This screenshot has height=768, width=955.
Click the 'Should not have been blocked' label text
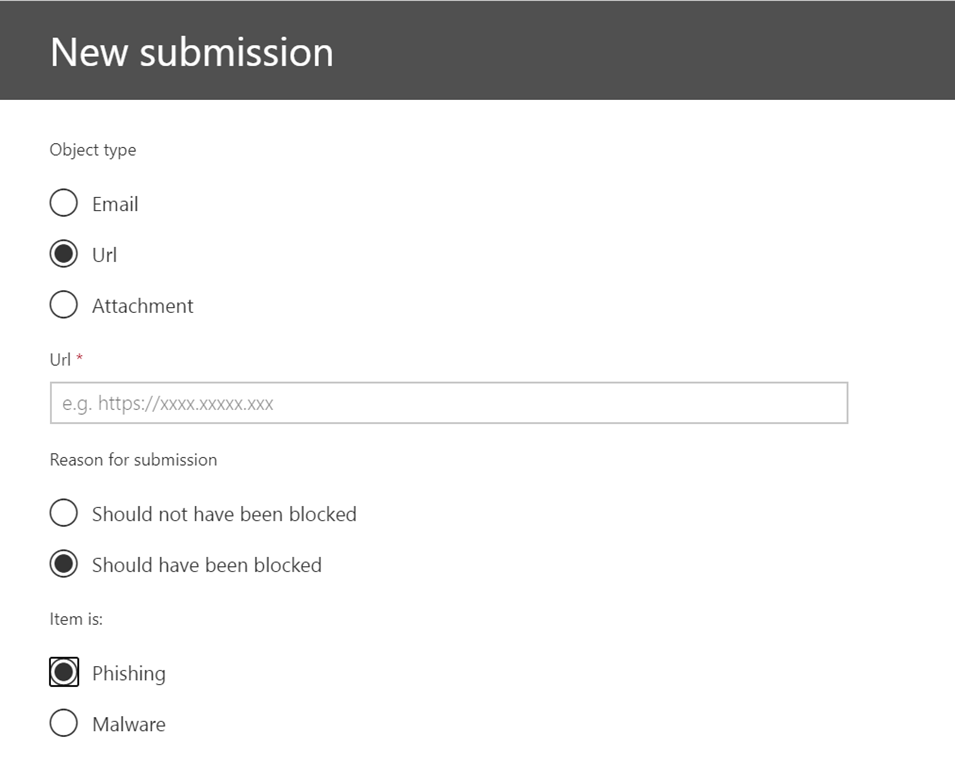pyautogui.click(x=224, y=514)
